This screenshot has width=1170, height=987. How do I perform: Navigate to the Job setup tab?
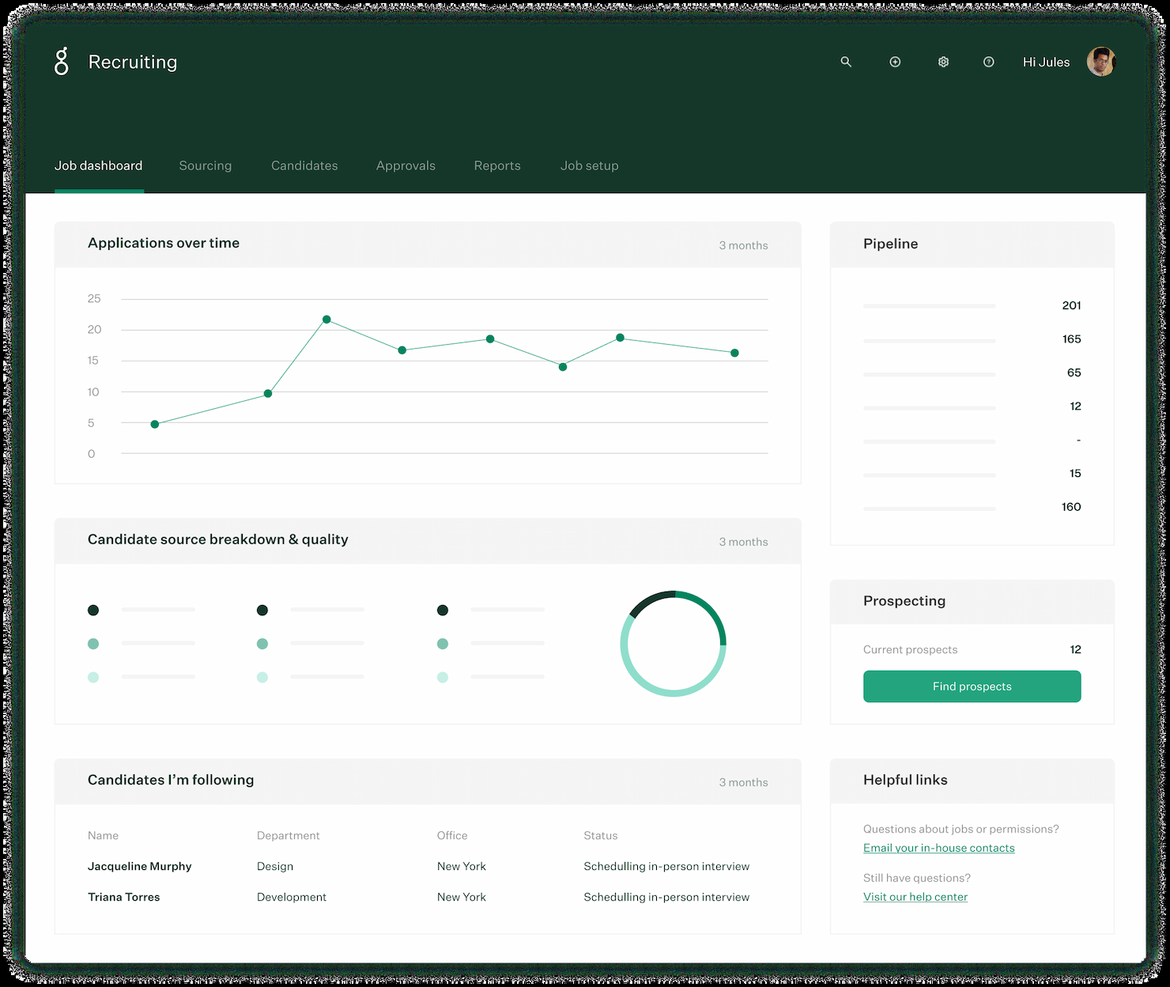tap(589, 166)
